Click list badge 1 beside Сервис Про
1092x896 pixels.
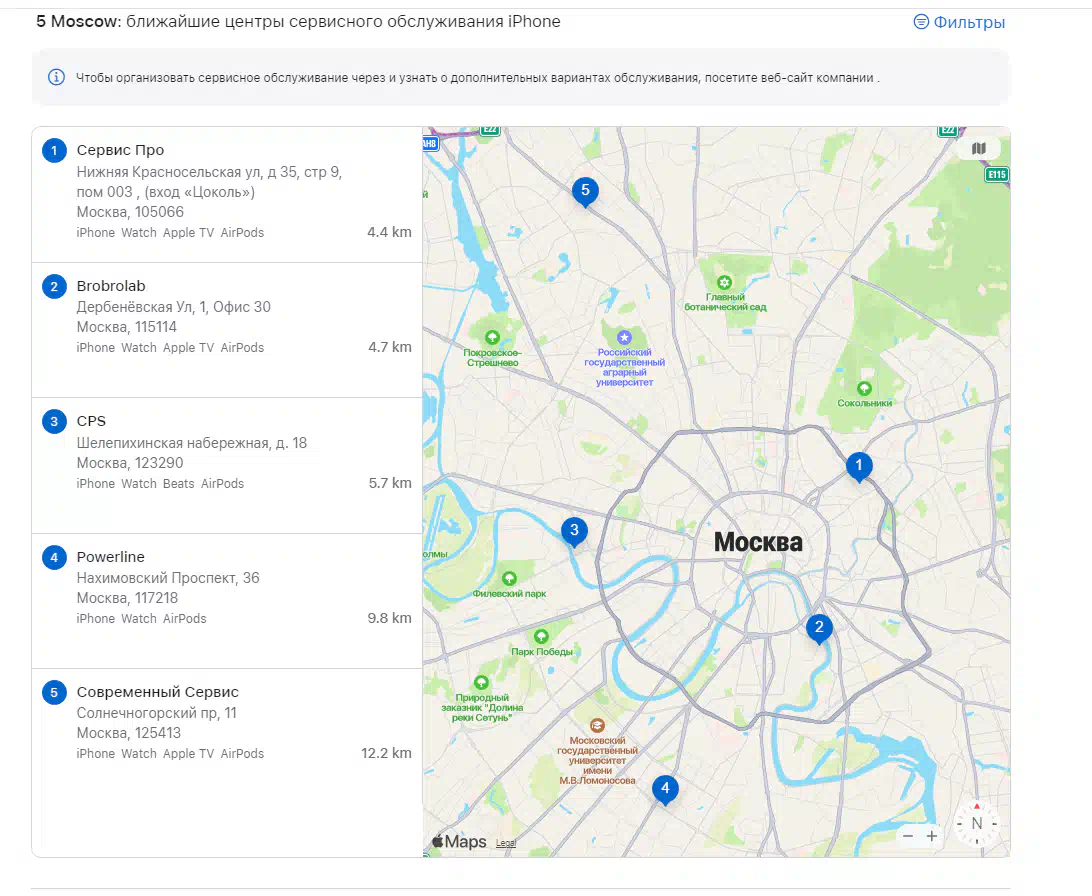[54, 150]
